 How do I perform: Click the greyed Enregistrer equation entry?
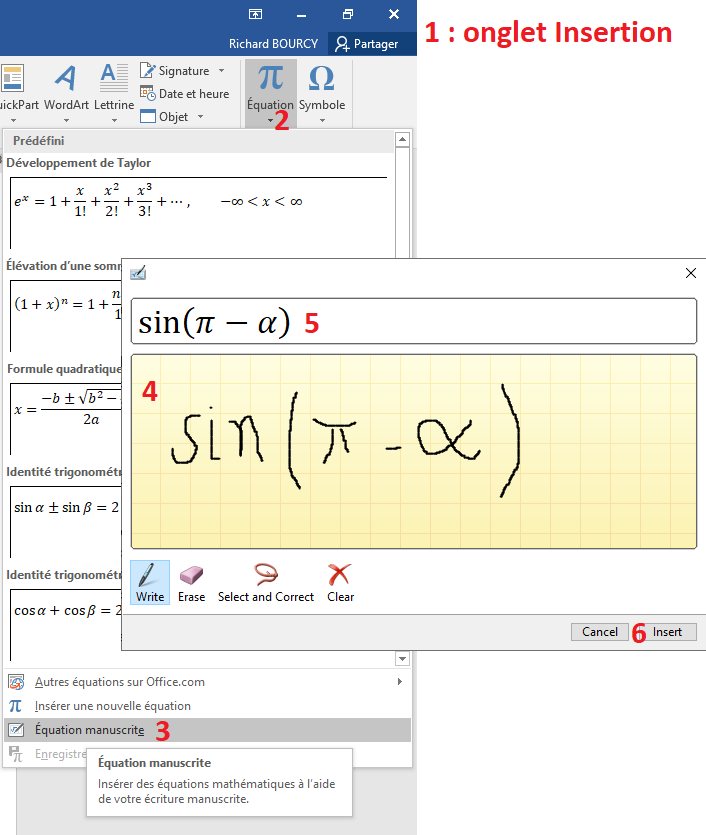(47, 754)
